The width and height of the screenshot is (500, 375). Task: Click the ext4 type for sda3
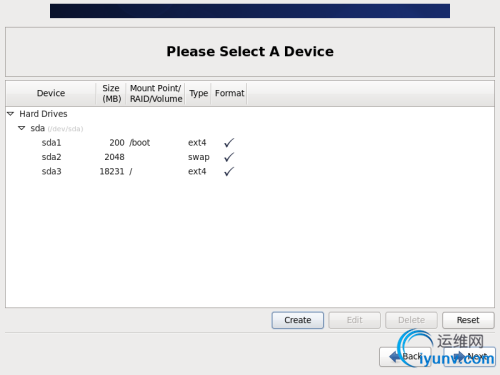pyautogui.click(x=197, y=171)
